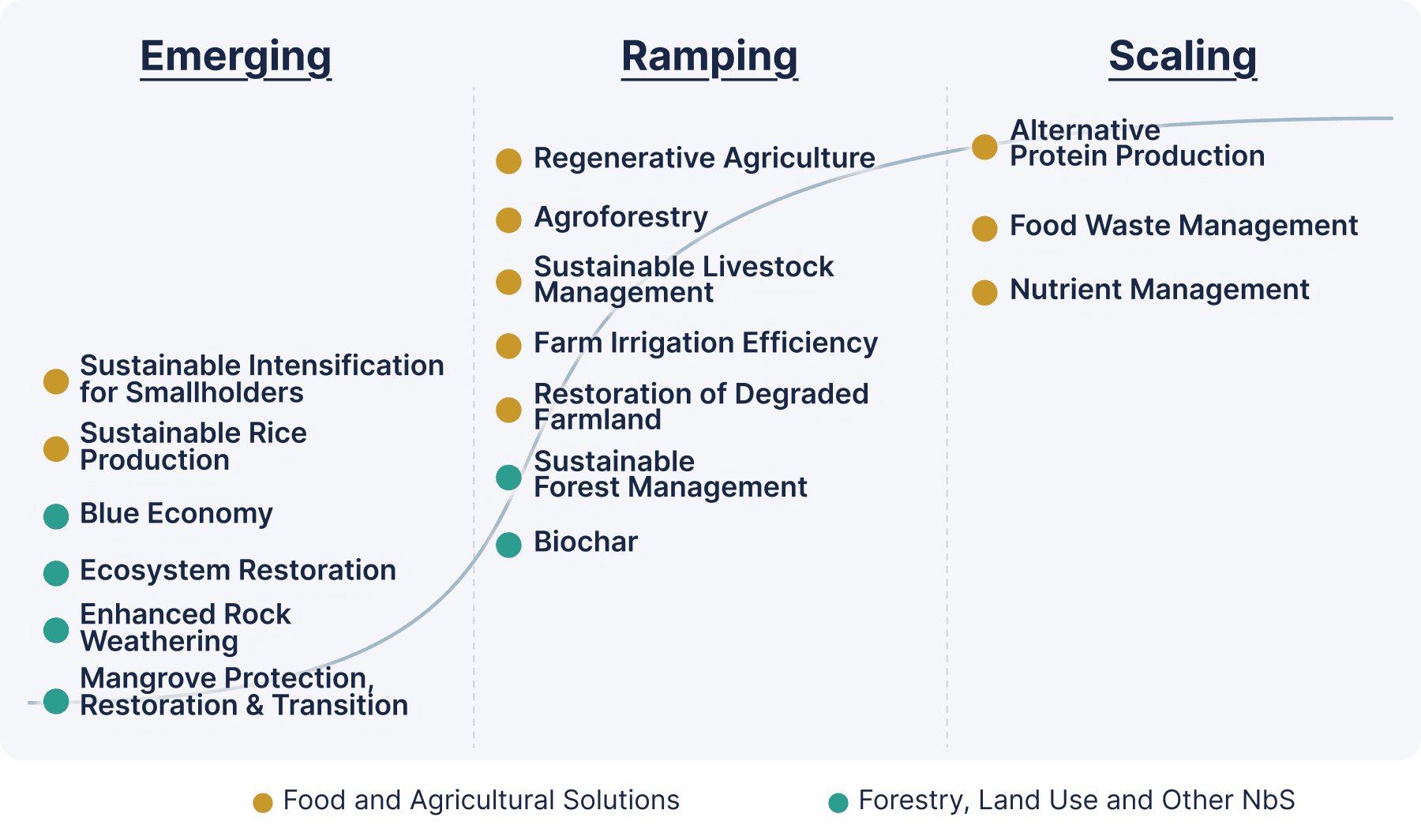
Task: Click the Enhanced Rock Weathering label
Action: pyautogui.click(x=185, y=628)
